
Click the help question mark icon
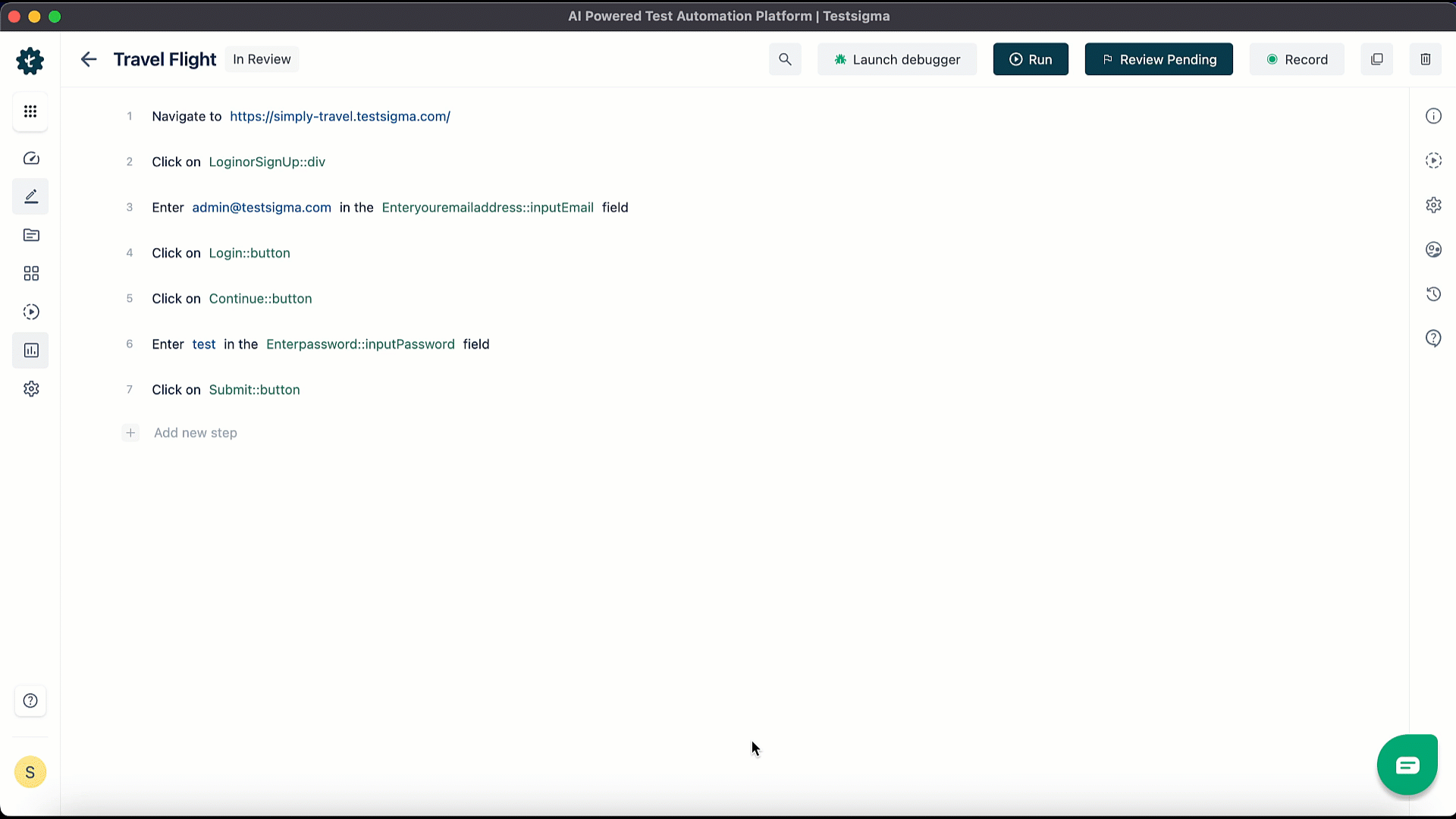(30, 701)
